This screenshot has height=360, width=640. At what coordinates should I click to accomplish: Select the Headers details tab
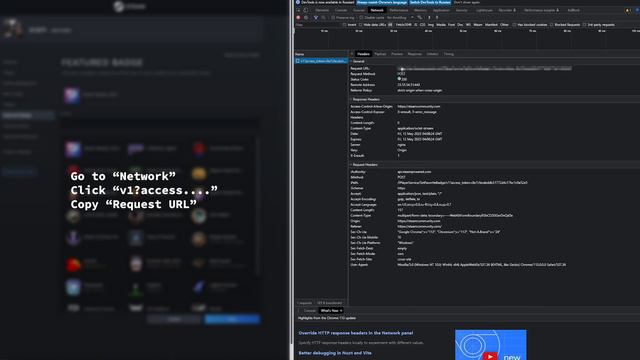point(363,54)
